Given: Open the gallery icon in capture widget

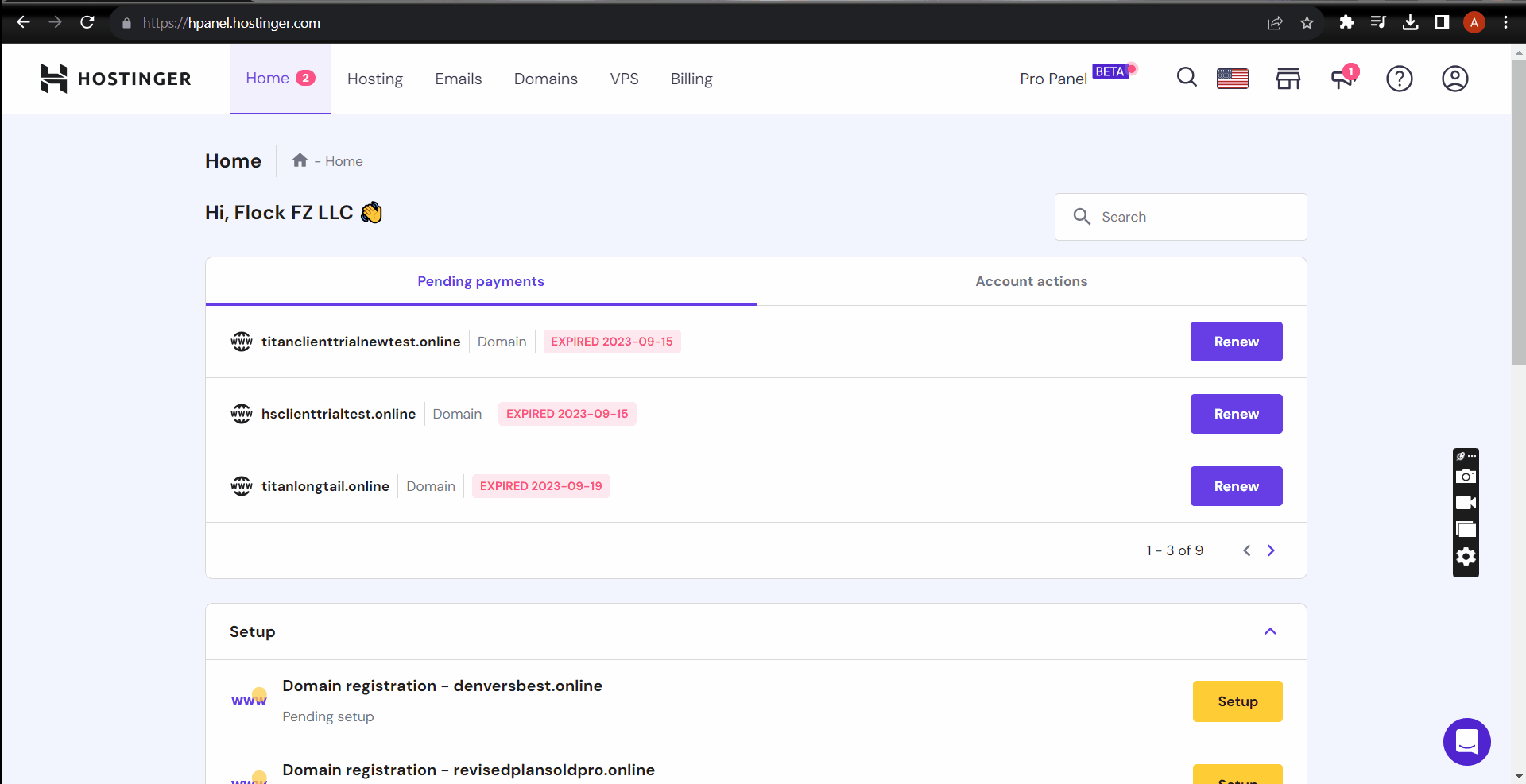Looking at the screenshot, I should click(x=1466, y=530).
